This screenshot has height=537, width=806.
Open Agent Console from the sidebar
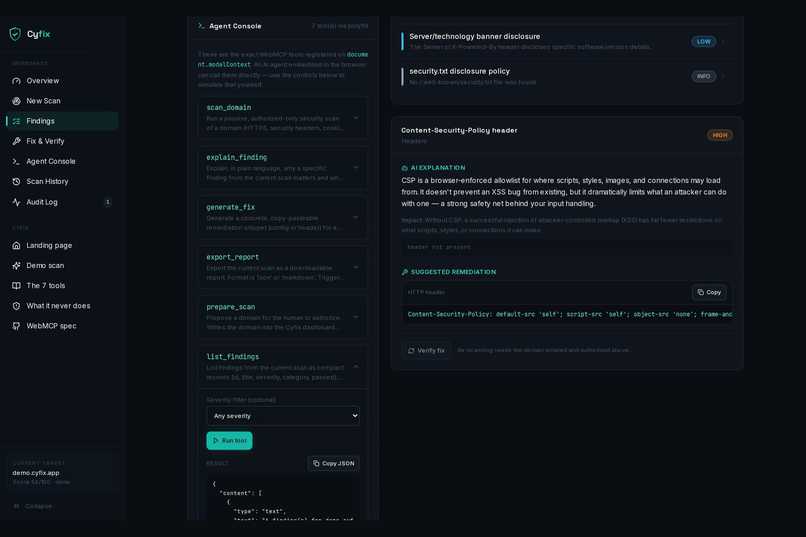(x=62, y=161)
